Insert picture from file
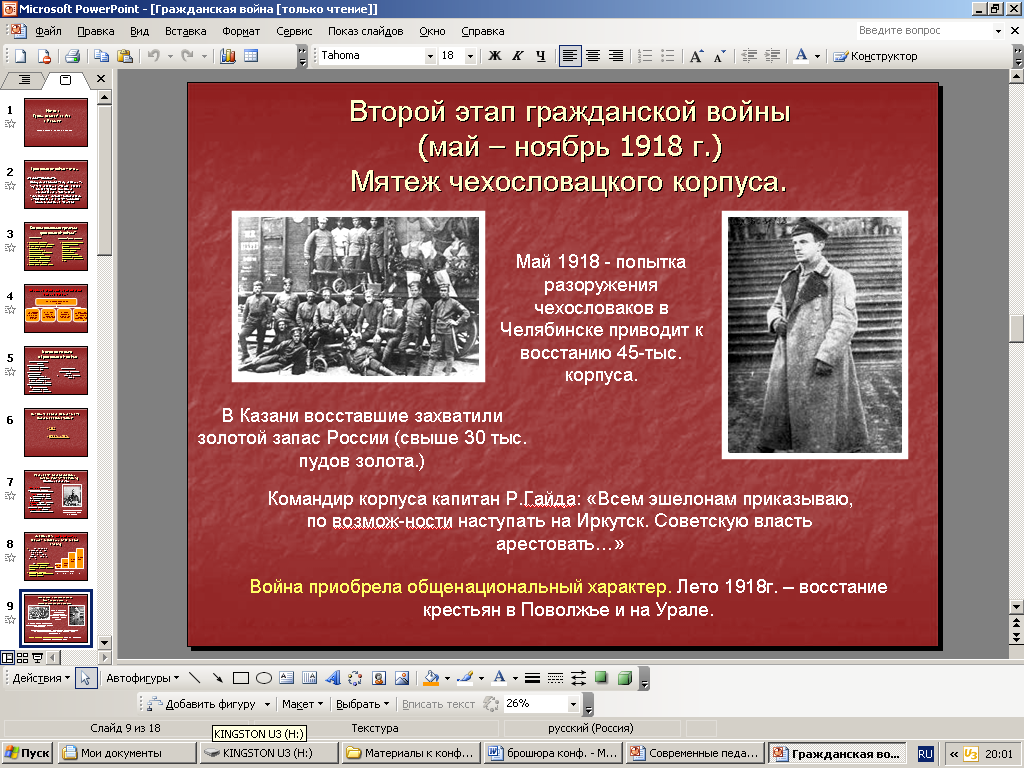 pyautogui.click(x=402, y=678)
